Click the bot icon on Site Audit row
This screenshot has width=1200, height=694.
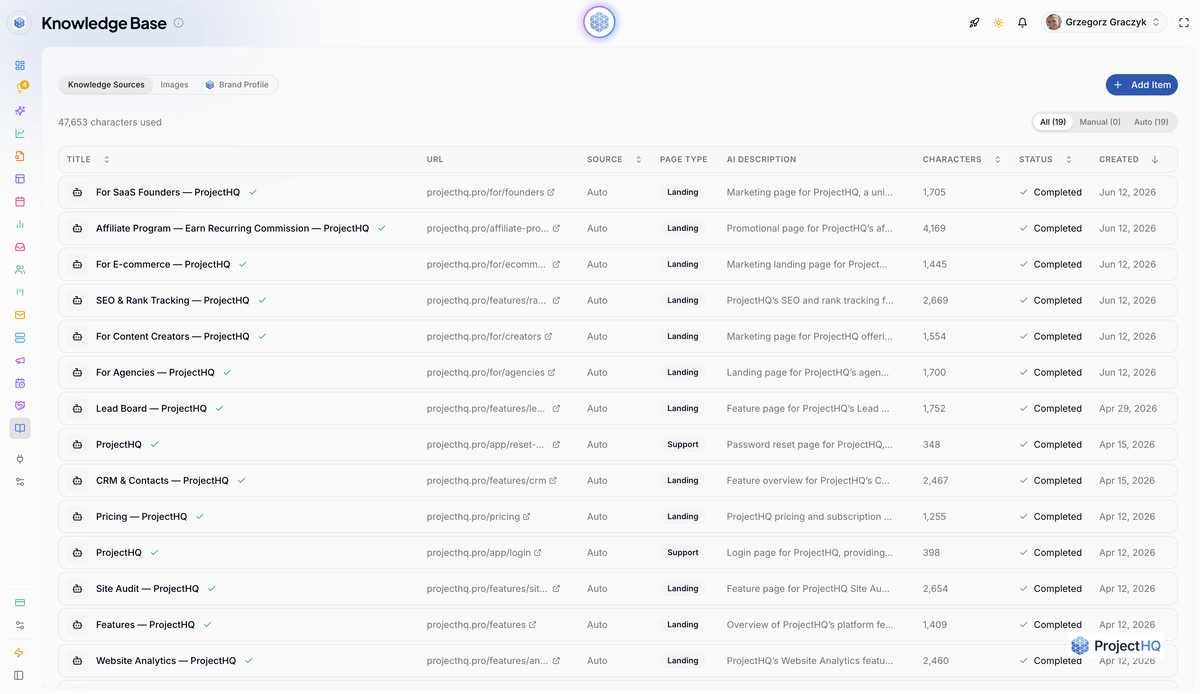click(77, 589)
